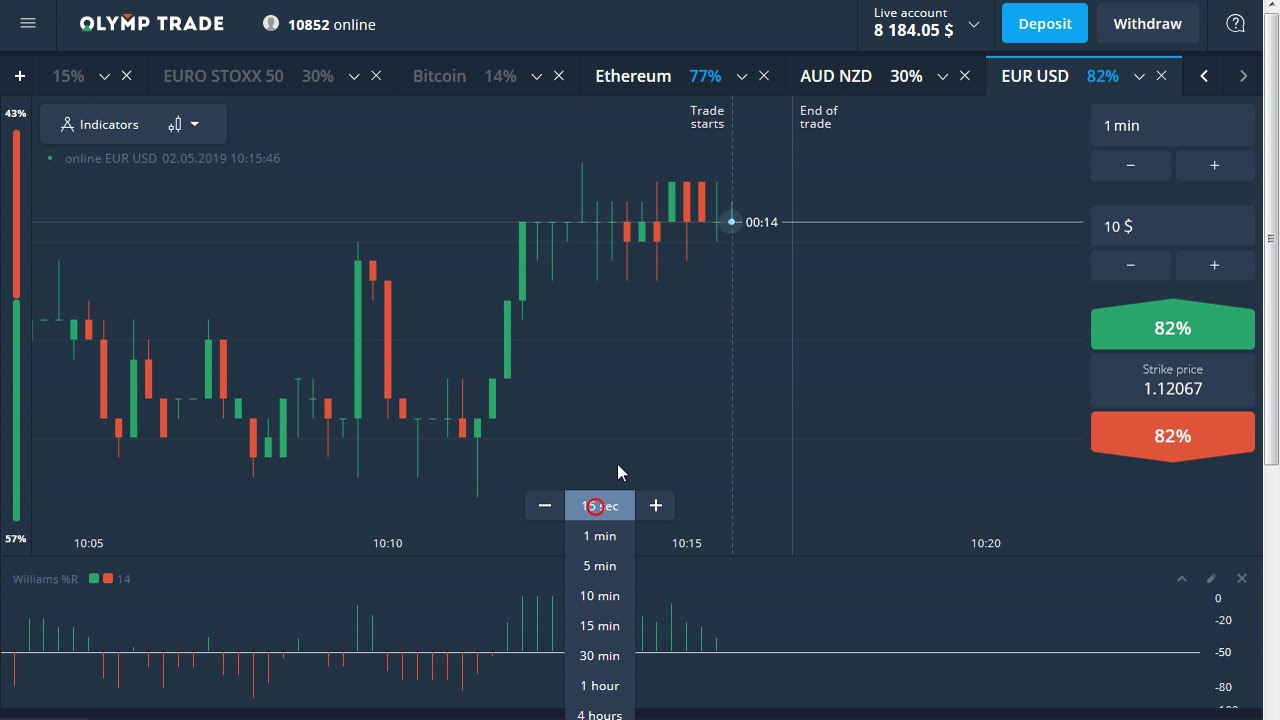
Task: Close the AUD NZD tab
Action: click(966, 76)
